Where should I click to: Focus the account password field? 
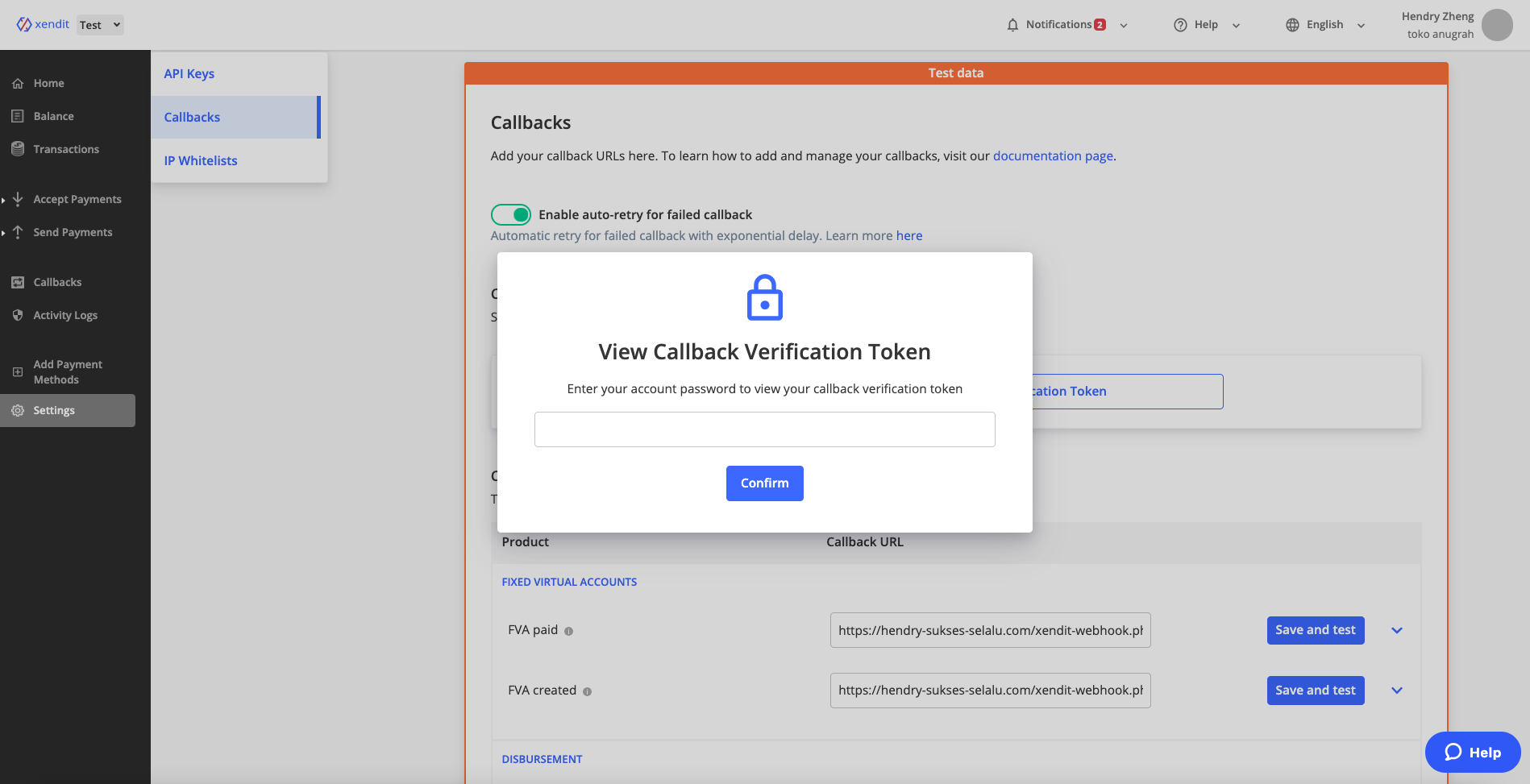click(x=765, y=429)
